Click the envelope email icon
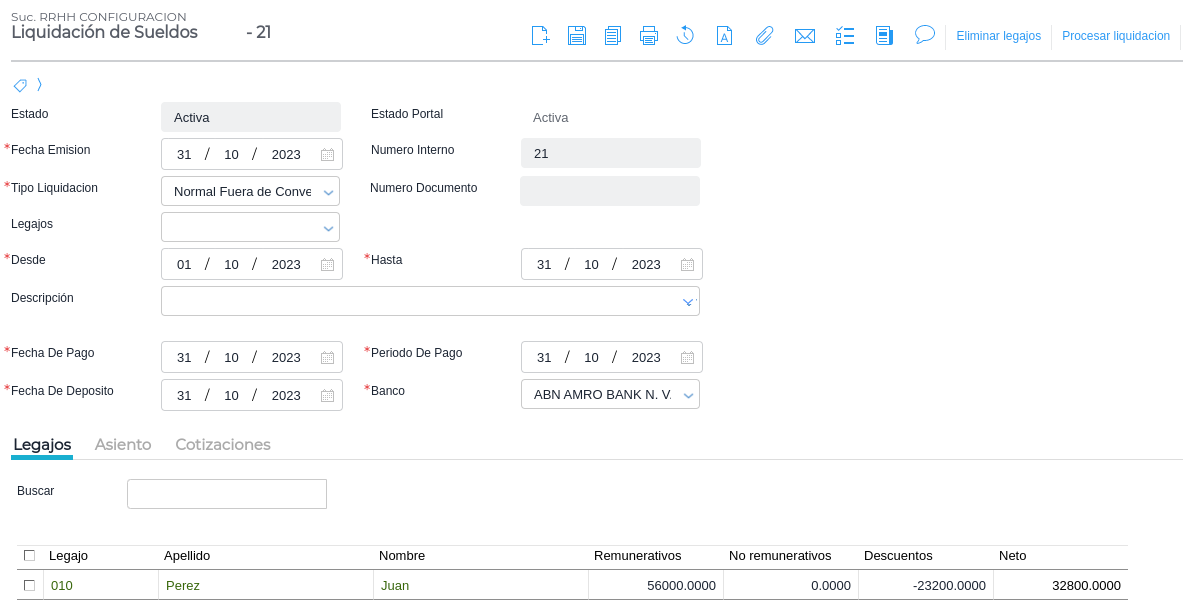This screenshot has width=1183, height=614. (805, 36)
